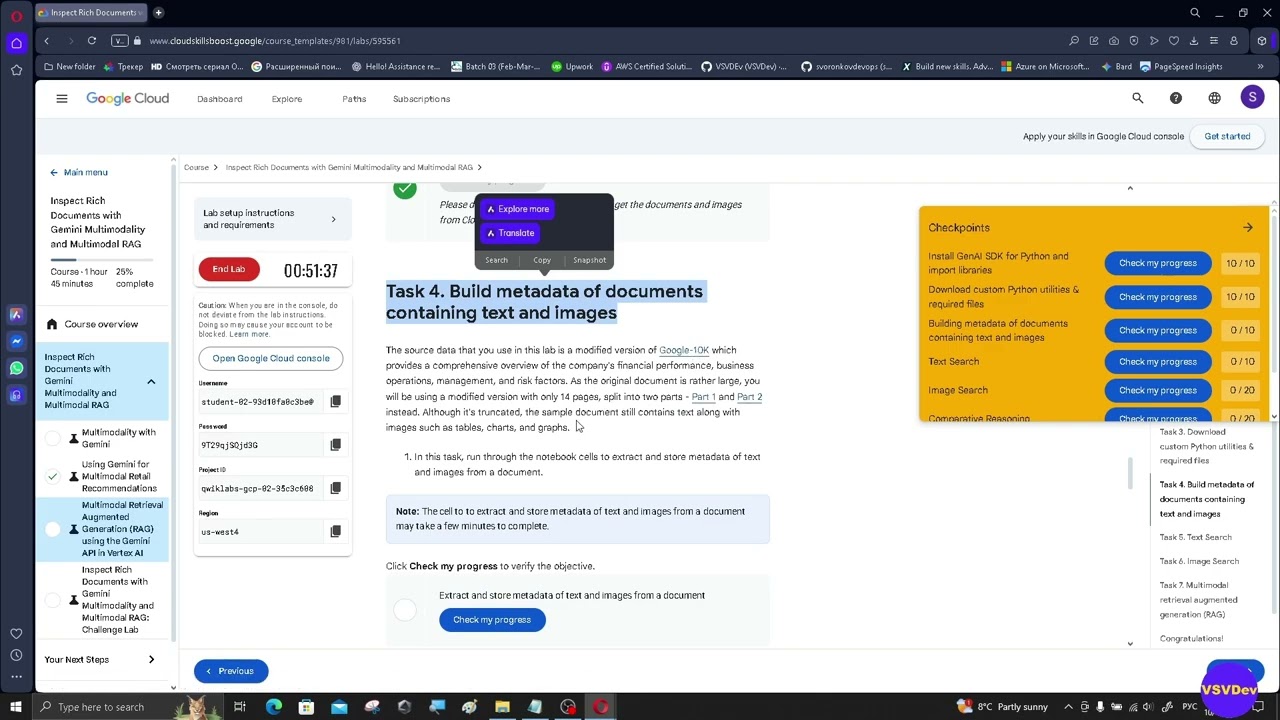Open the ad blocker shield icon
The height and width of the screenshot is (720, 1280).
pos(1134,41)
